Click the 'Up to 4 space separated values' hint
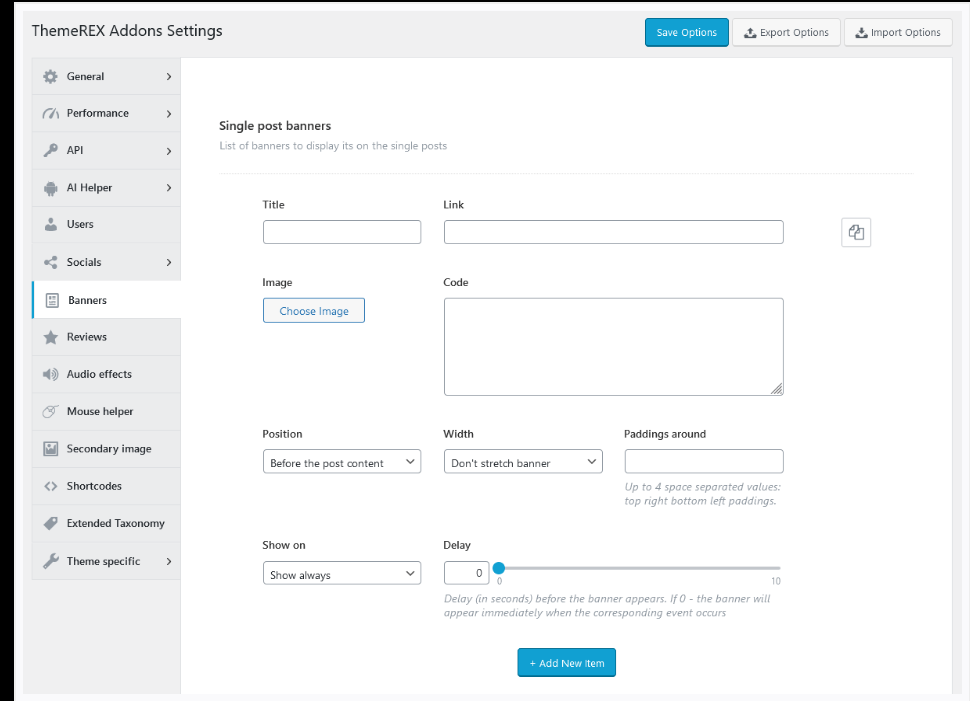Image resolution: width=970 pixels, height=701 pixels. [703, 494]
